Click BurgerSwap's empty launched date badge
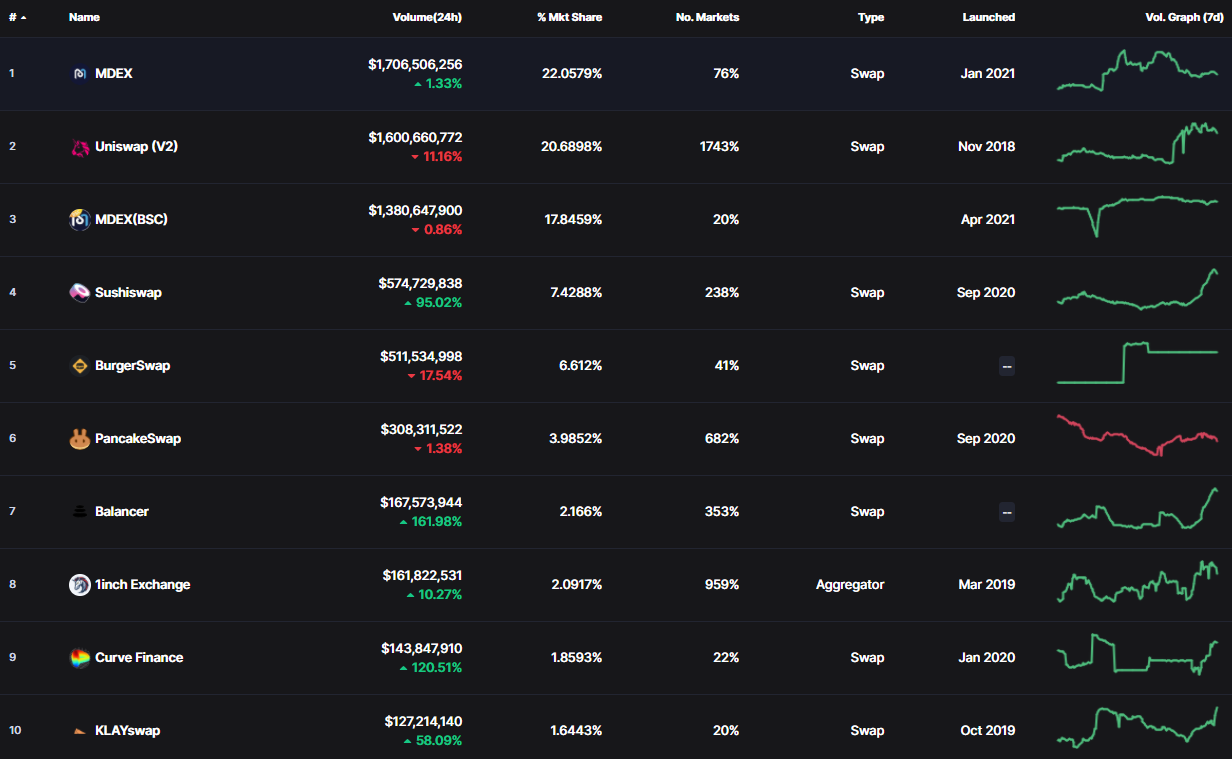 point(1007,366)
